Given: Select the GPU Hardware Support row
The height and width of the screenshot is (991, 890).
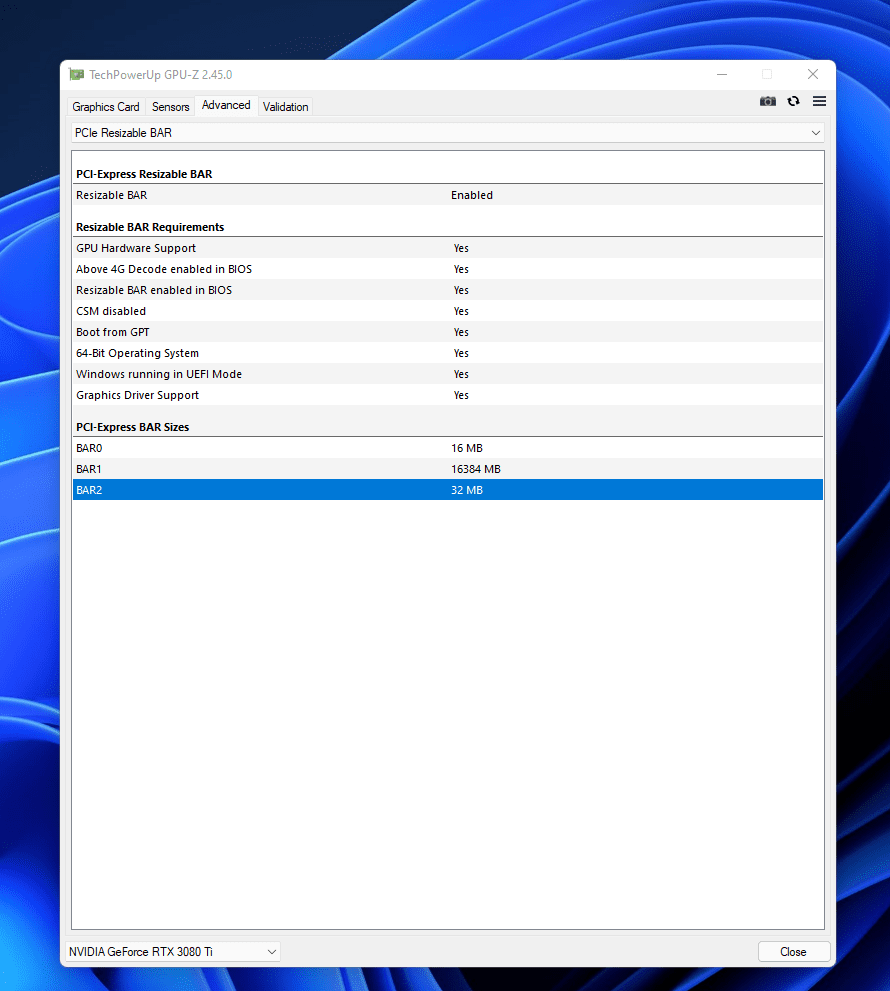Looking at the screenshot, I should pyautogui.click(x=448, y=248).
